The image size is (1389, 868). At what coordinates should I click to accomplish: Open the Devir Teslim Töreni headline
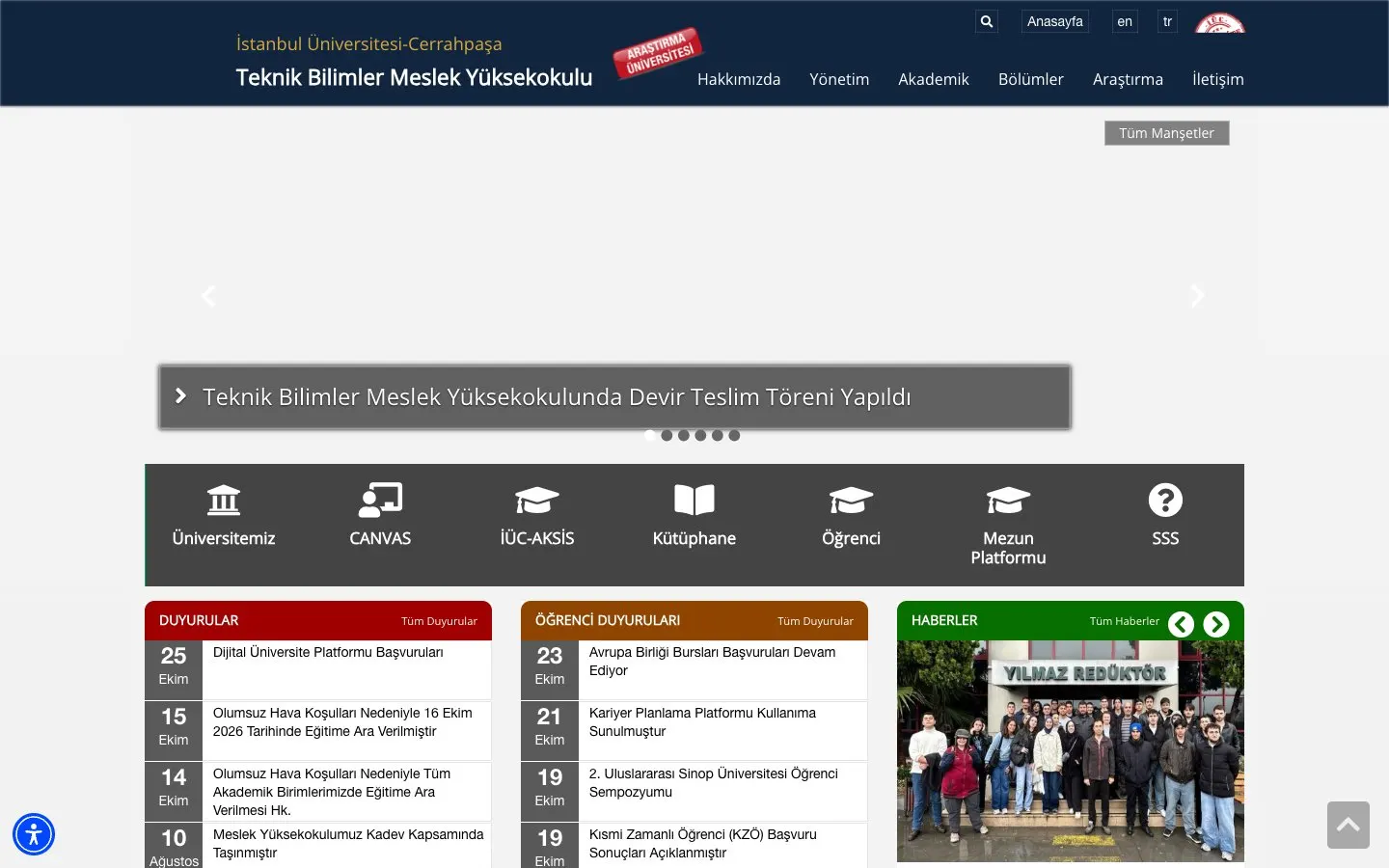click(557, 397)
